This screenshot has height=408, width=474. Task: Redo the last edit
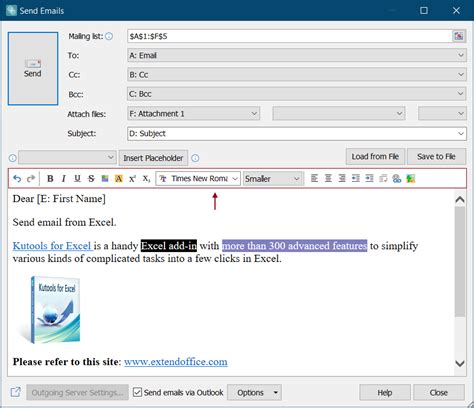pos(31,179)
